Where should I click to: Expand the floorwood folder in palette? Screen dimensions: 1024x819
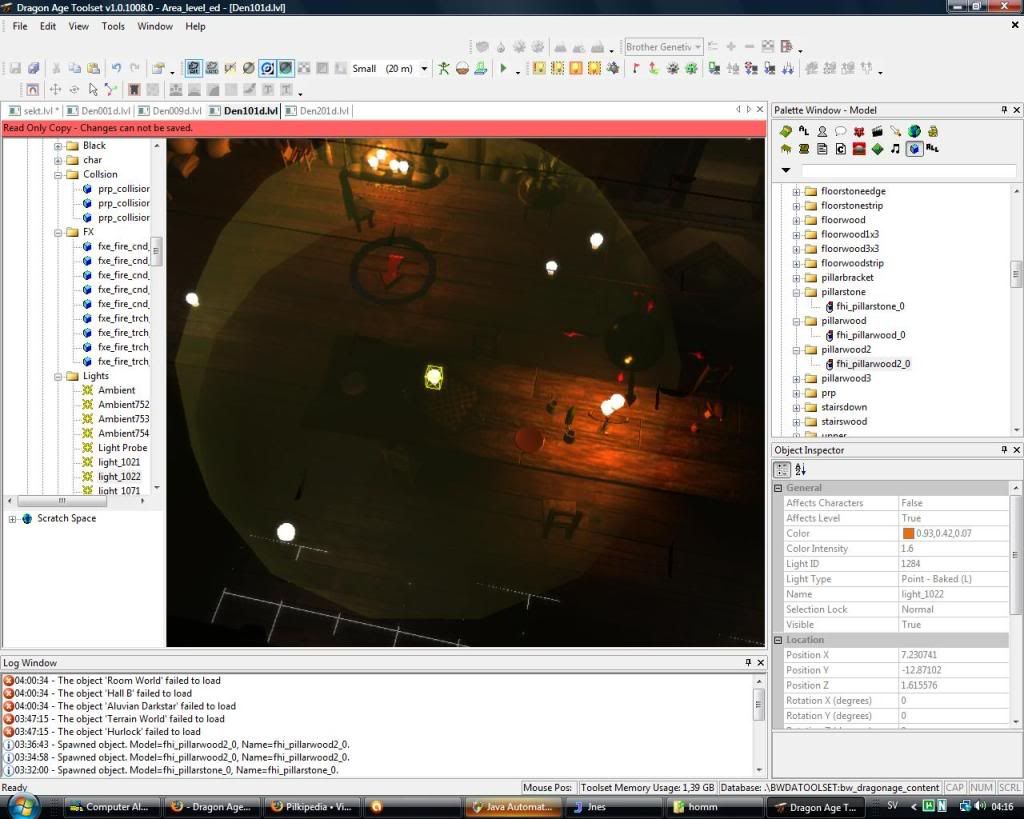tap(797, 220)
